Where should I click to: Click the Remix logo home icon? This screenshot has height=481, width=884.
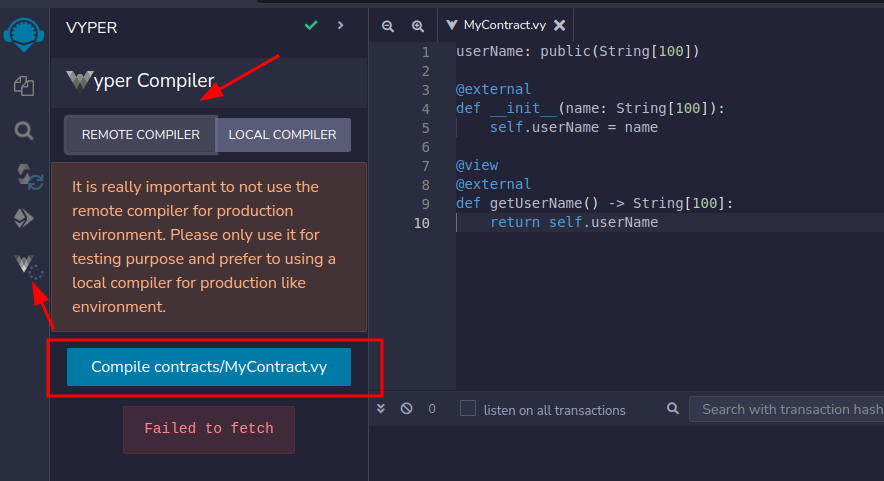(x=23, y=31)
